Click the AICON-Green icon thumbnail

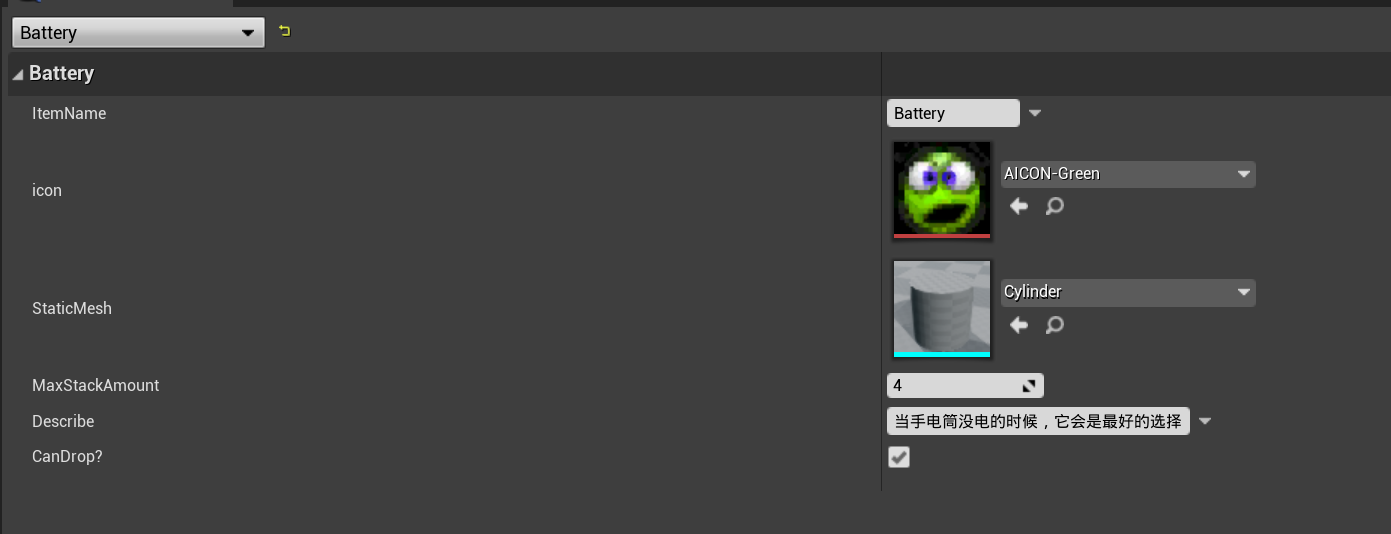[x=942, y=190]
